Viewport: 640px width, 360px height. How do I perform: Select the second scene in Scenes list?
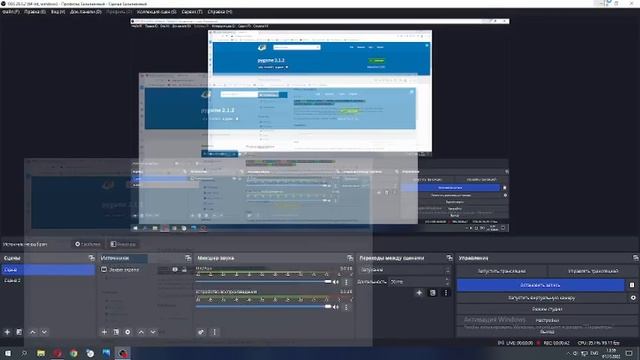pyautogui.click(x=48, y=280)
